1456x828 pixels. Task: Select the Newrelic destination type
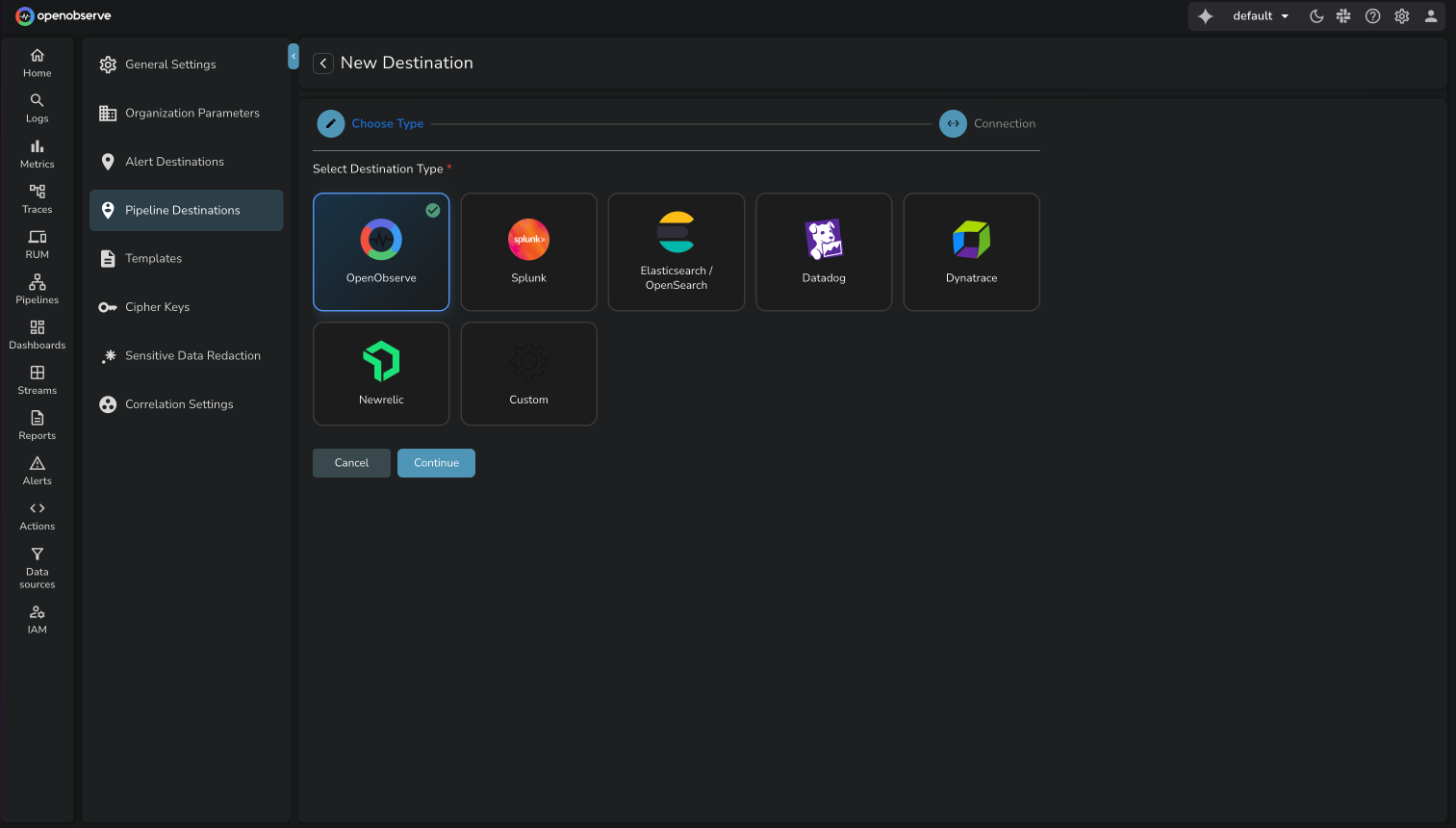point(381,374)
